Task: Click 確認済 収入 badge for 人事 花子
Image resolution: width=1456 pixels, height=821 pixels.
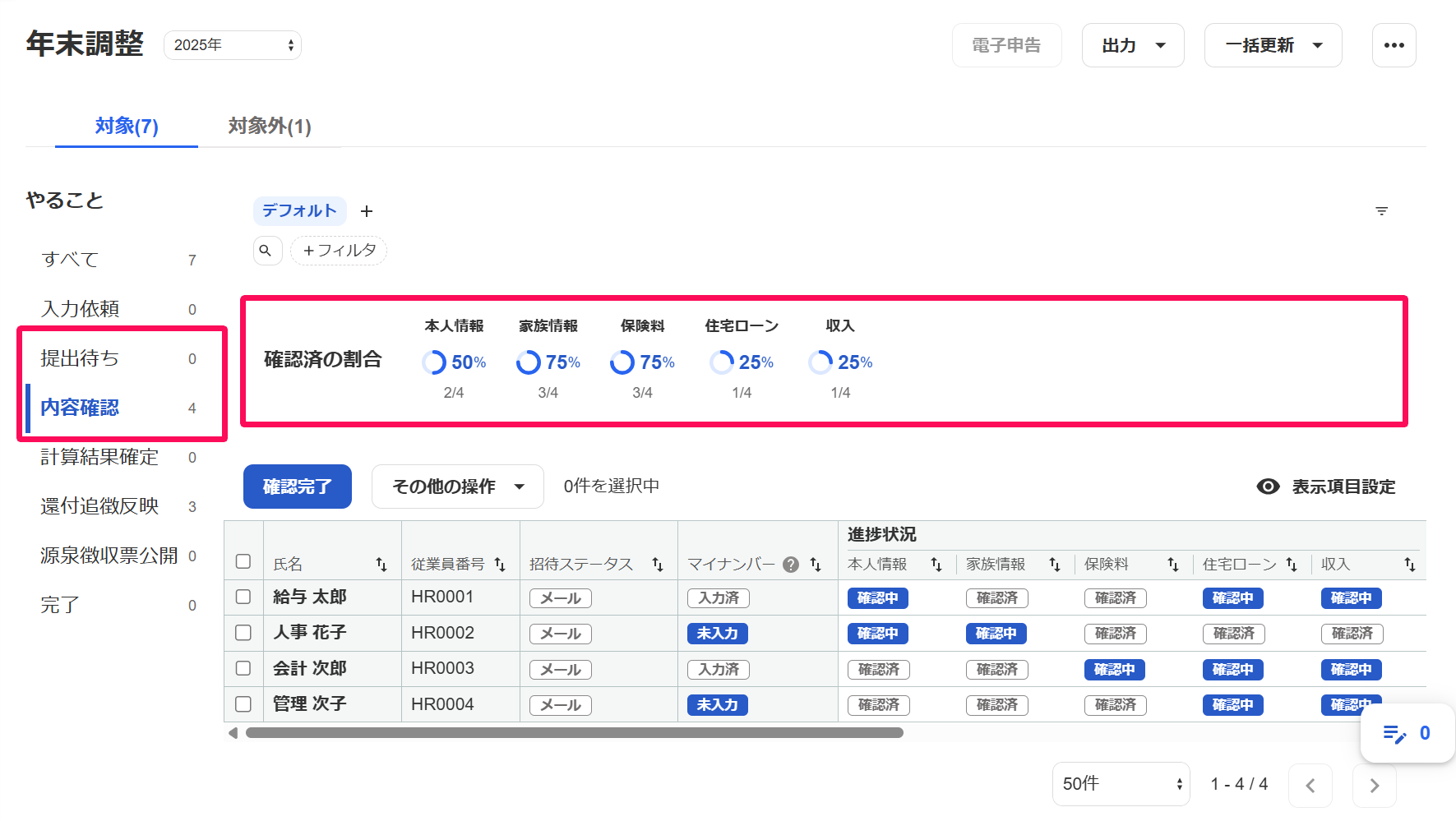Action: click(x=1352, y=634)
